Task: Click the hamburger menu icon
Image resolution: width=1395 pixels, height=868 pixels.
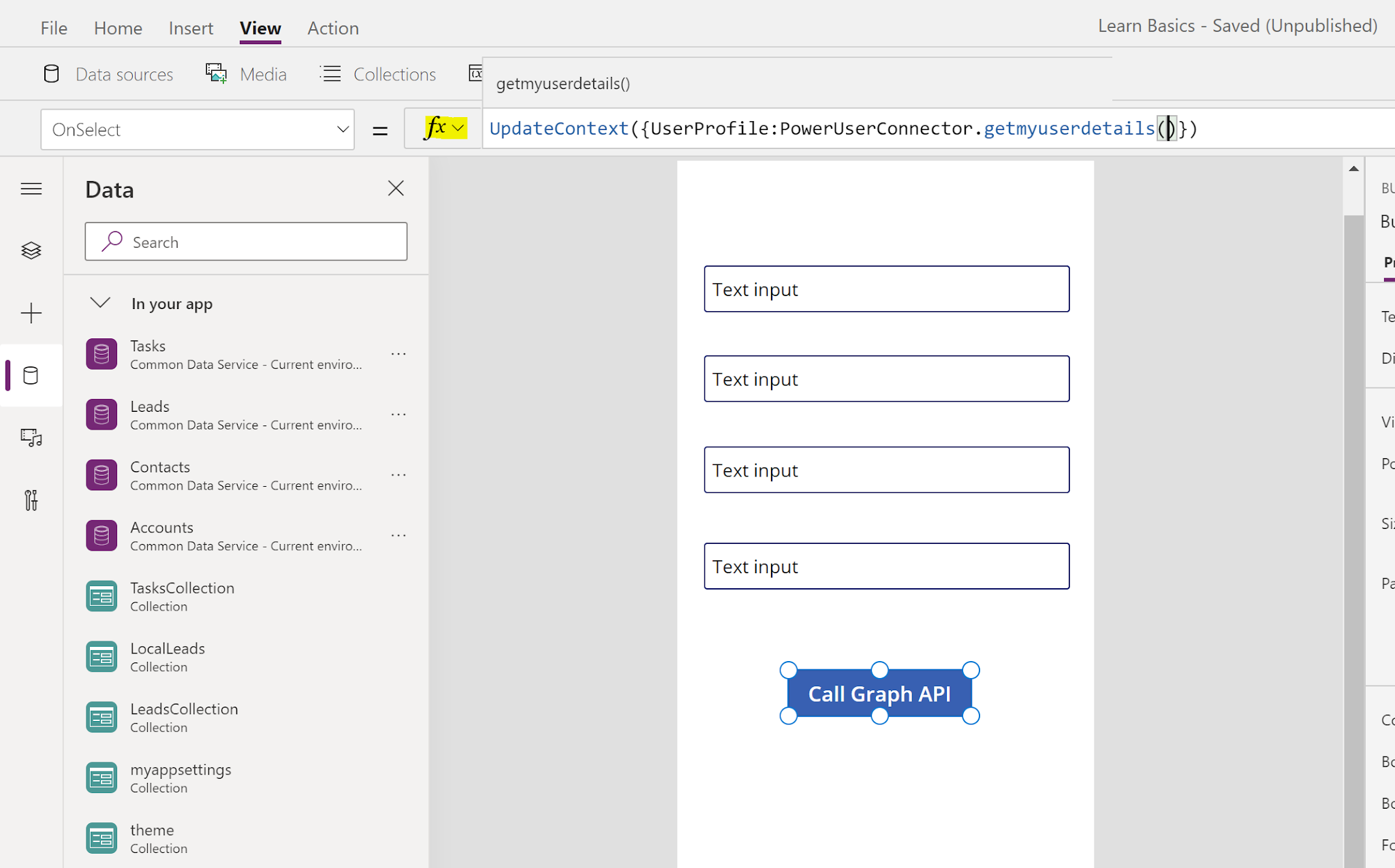Action: pyautogui.click(x=31, y=189)
